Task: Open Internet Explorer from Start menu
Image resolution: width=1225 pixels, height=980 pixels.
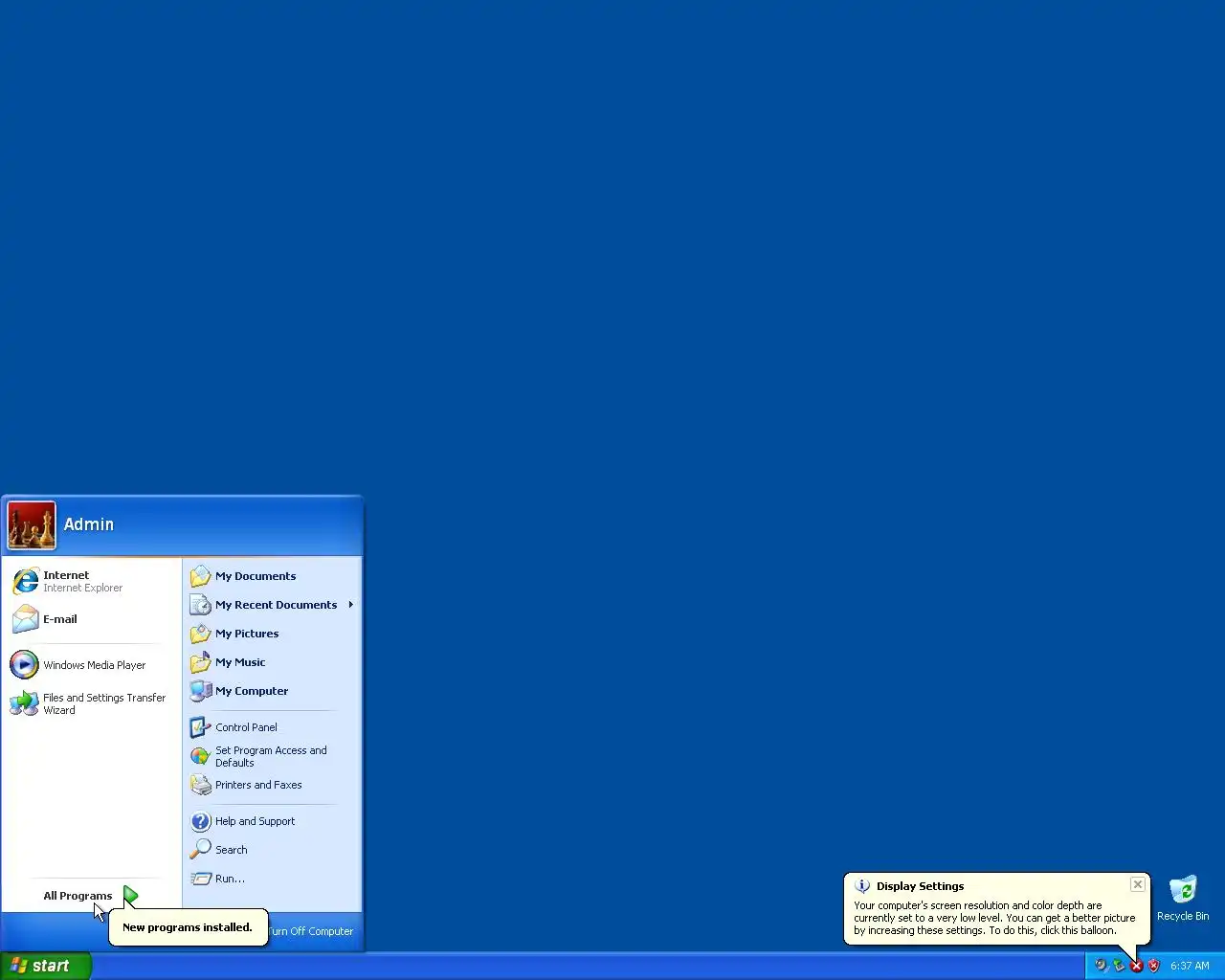Action: (92, 581)
